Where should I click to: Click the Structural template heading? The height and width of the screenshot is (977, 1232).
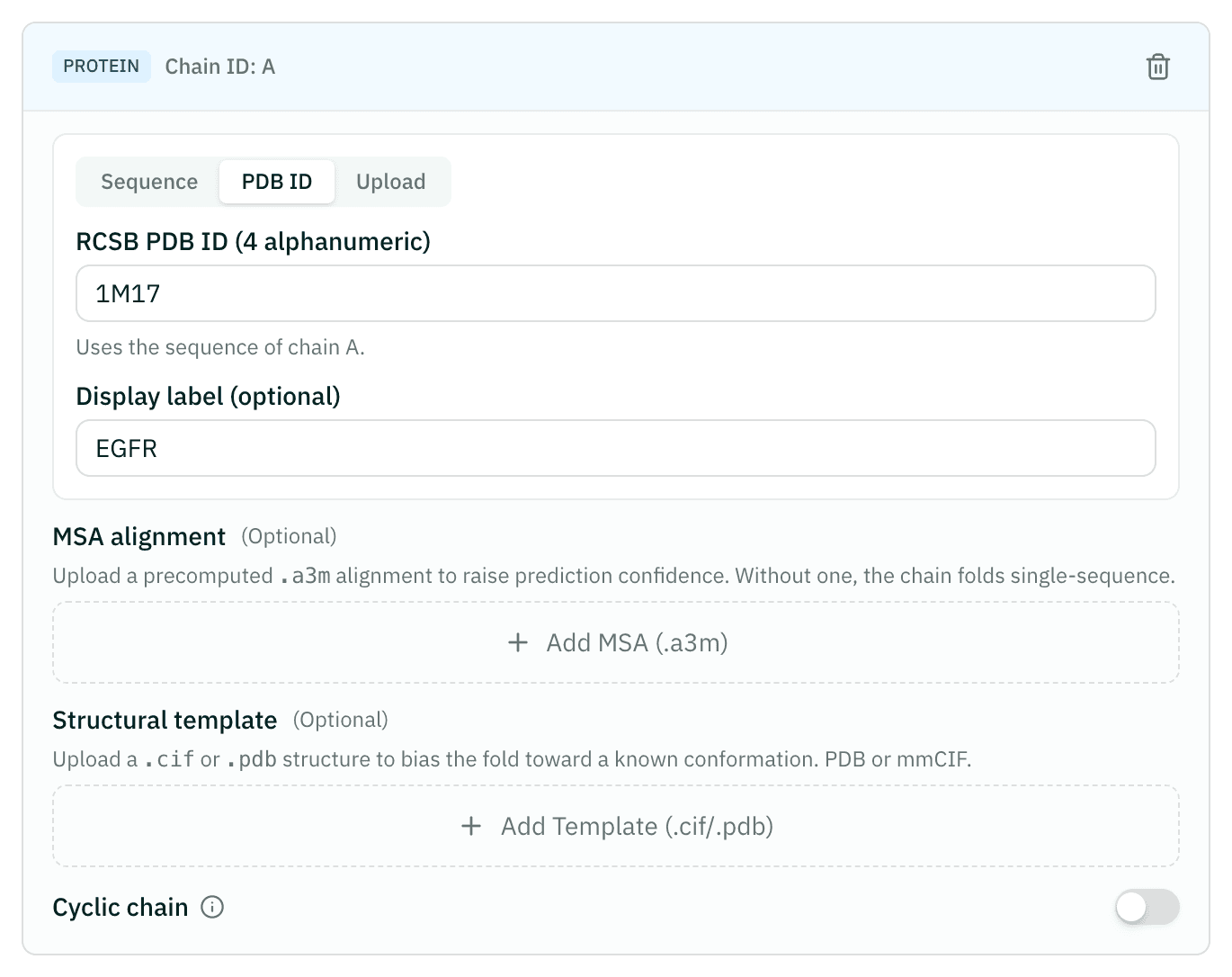pos(165,721)
